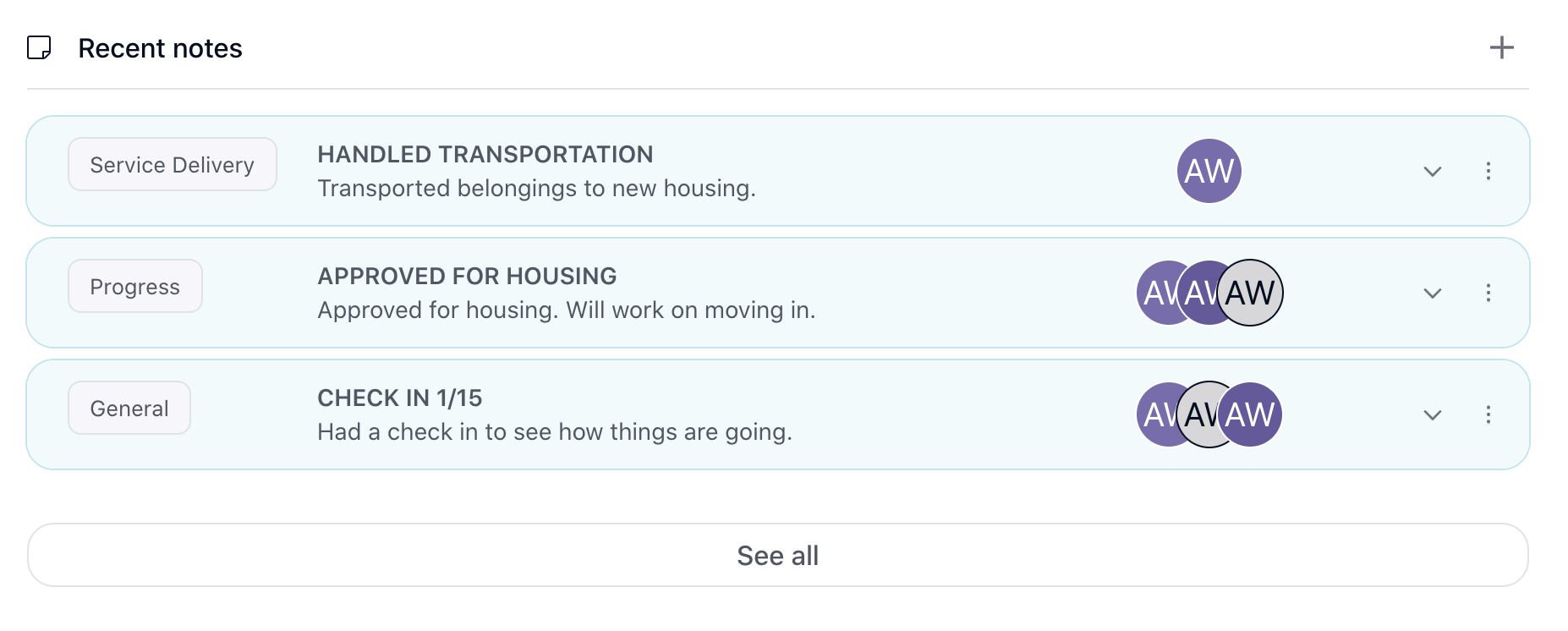Click the Service Delivery category tag
This screenshot has height=631, width=1568.
click(x=173, y=164)
